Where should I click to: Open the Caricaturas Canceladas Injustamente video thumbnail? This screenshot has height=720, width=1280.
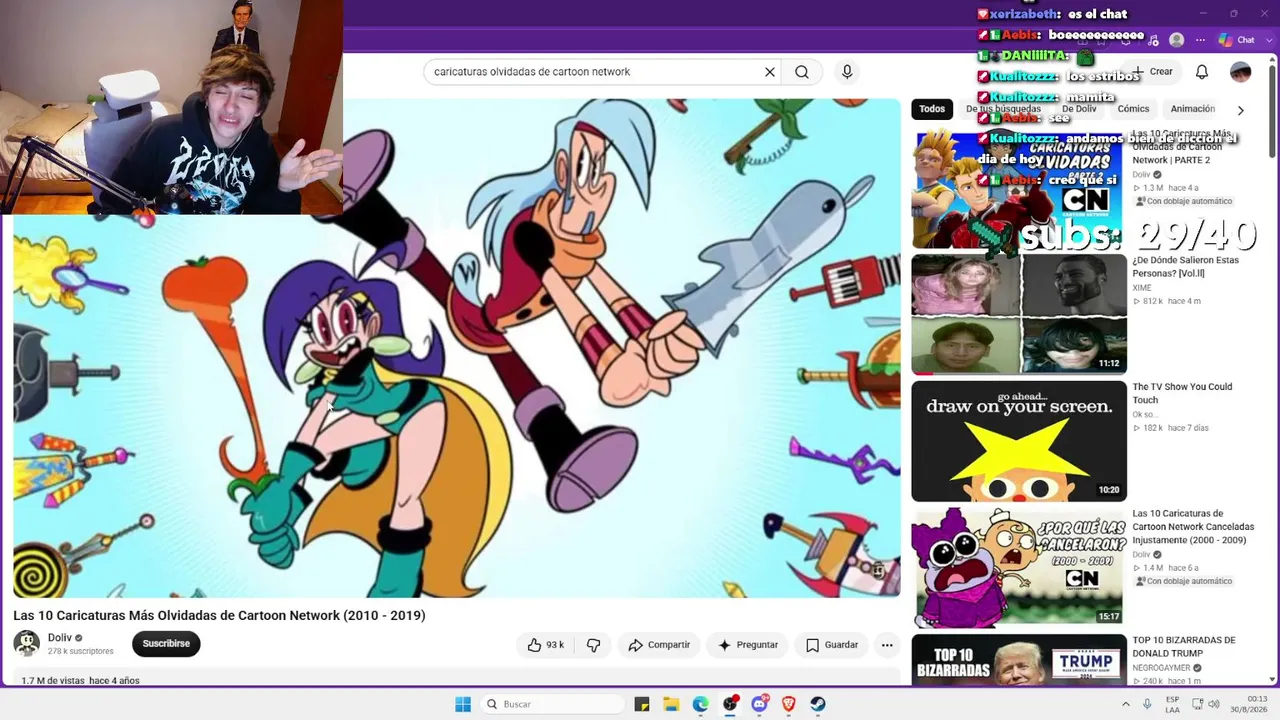point(1019,567)
